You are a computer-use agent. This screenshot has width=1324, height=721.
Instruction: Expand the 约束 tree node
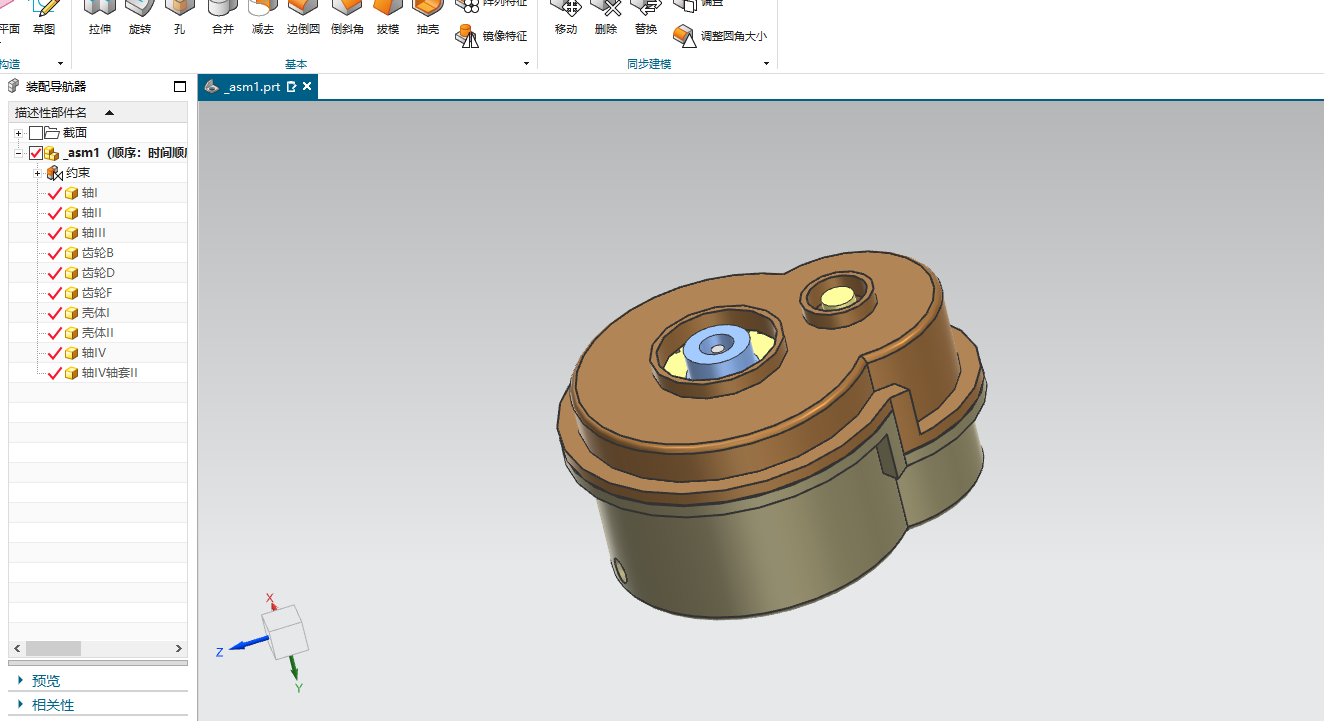pos(38,173)
